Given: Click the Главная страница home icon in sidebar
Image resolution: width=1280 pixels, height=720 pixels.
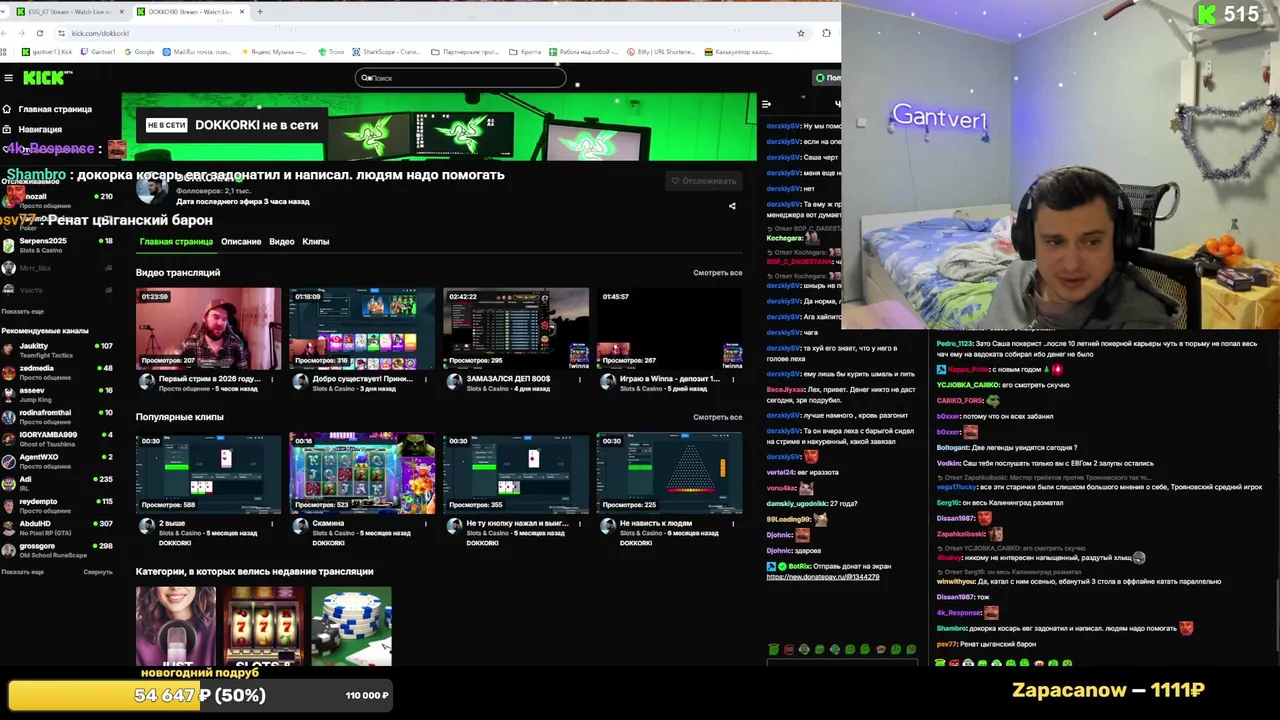Looking at the screenshot, I should tap(7, 109).
